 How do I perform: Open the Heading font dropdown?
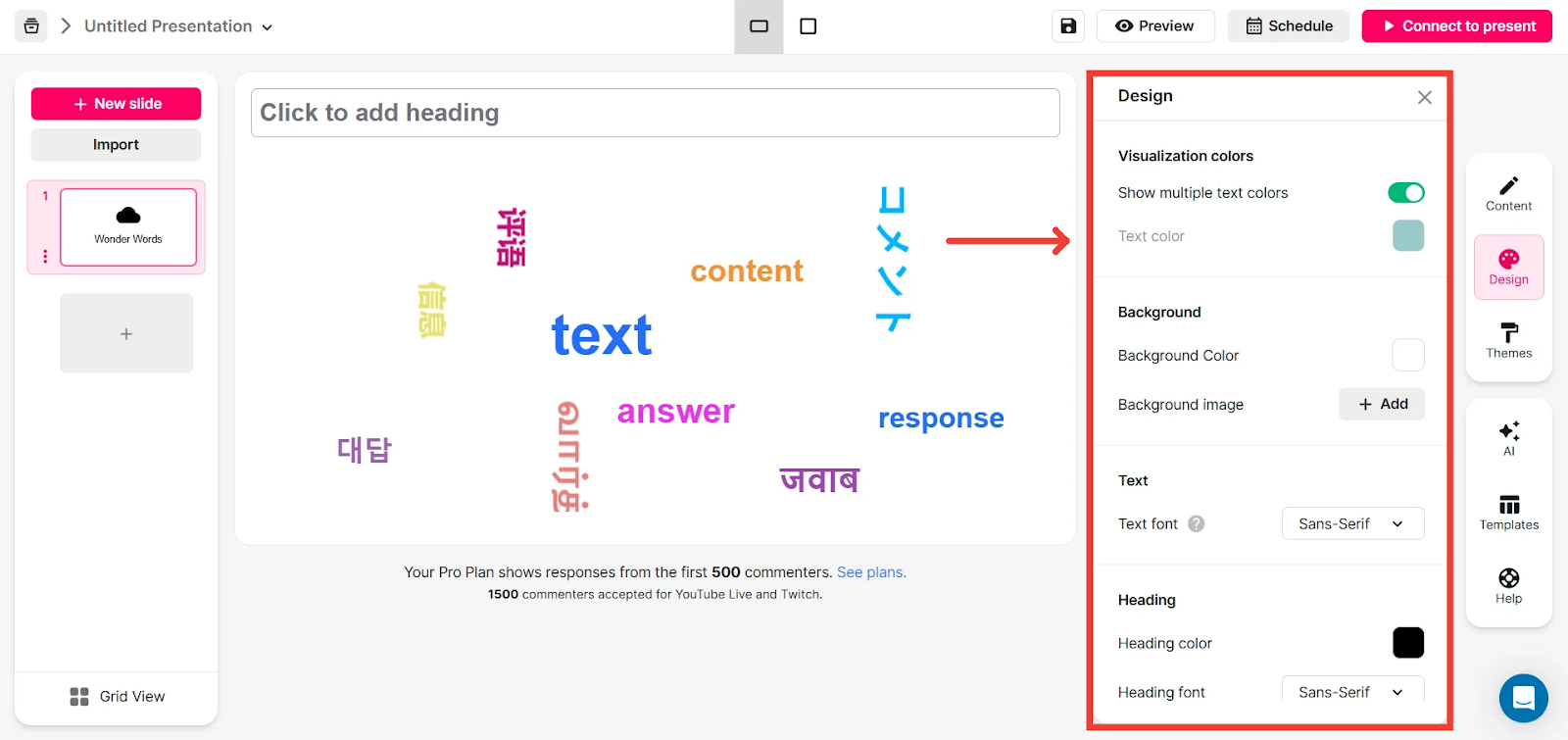1352,692
